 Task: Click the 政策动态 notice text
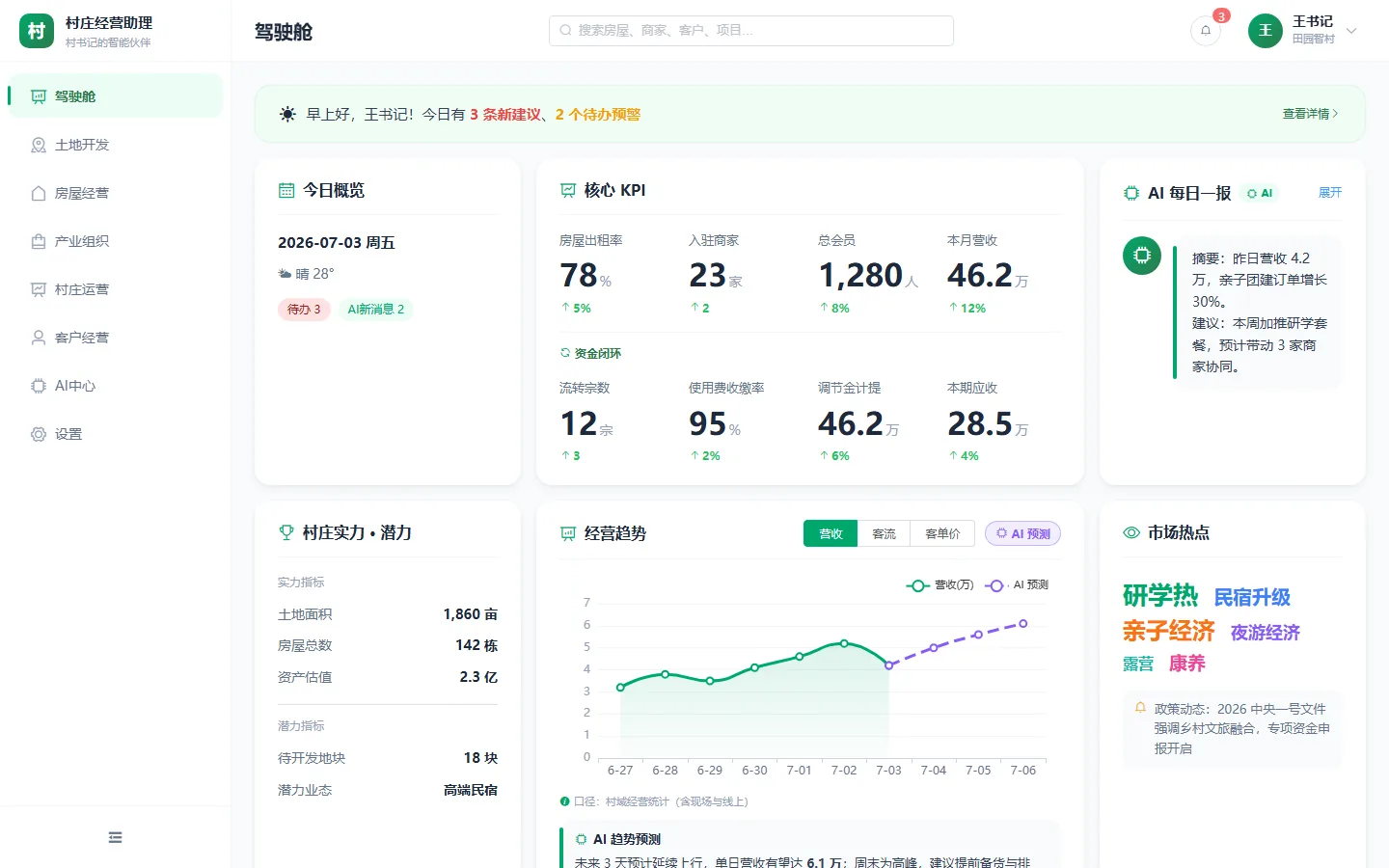(1242, 728)
